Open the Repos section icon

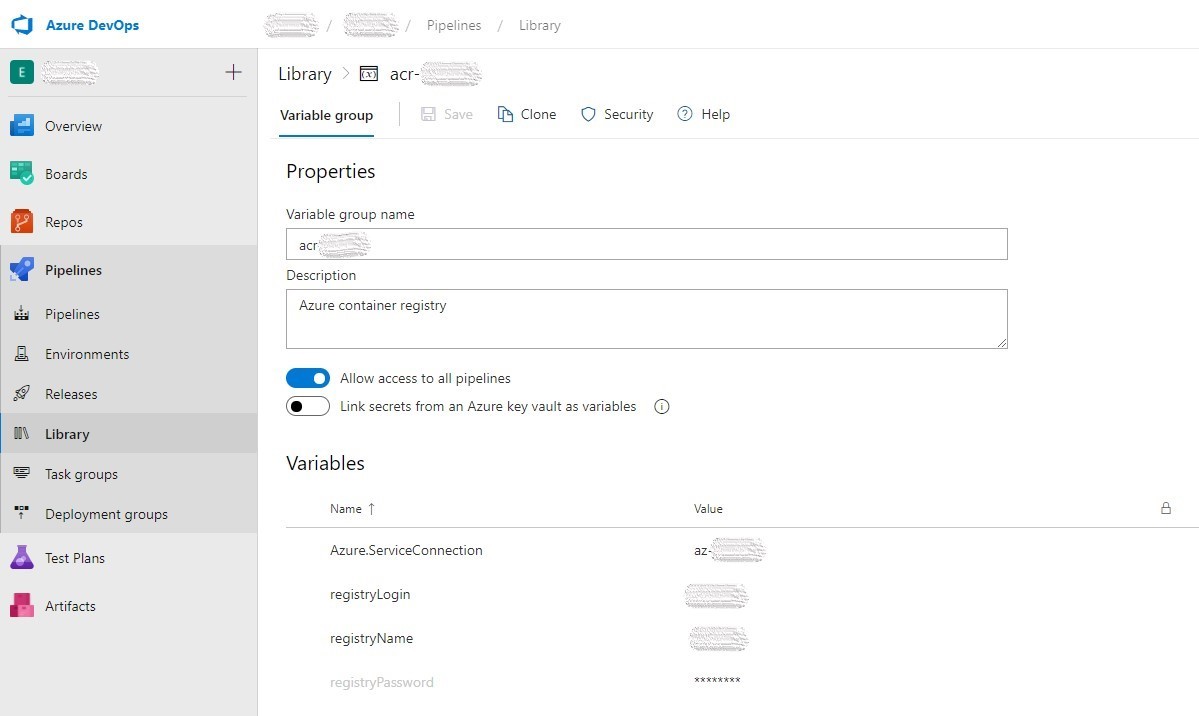pyautogui.click(x=22, y=222)
